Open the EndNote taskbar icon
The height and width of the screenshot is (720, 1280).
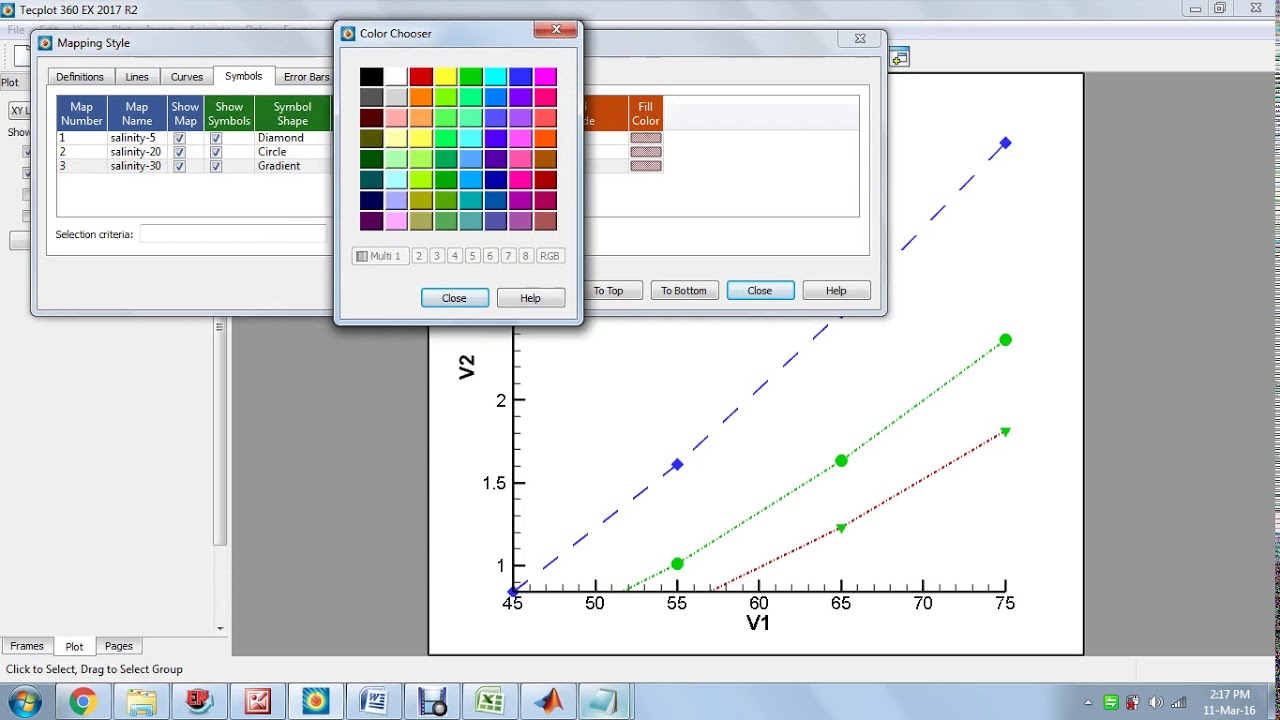point(200,702)
